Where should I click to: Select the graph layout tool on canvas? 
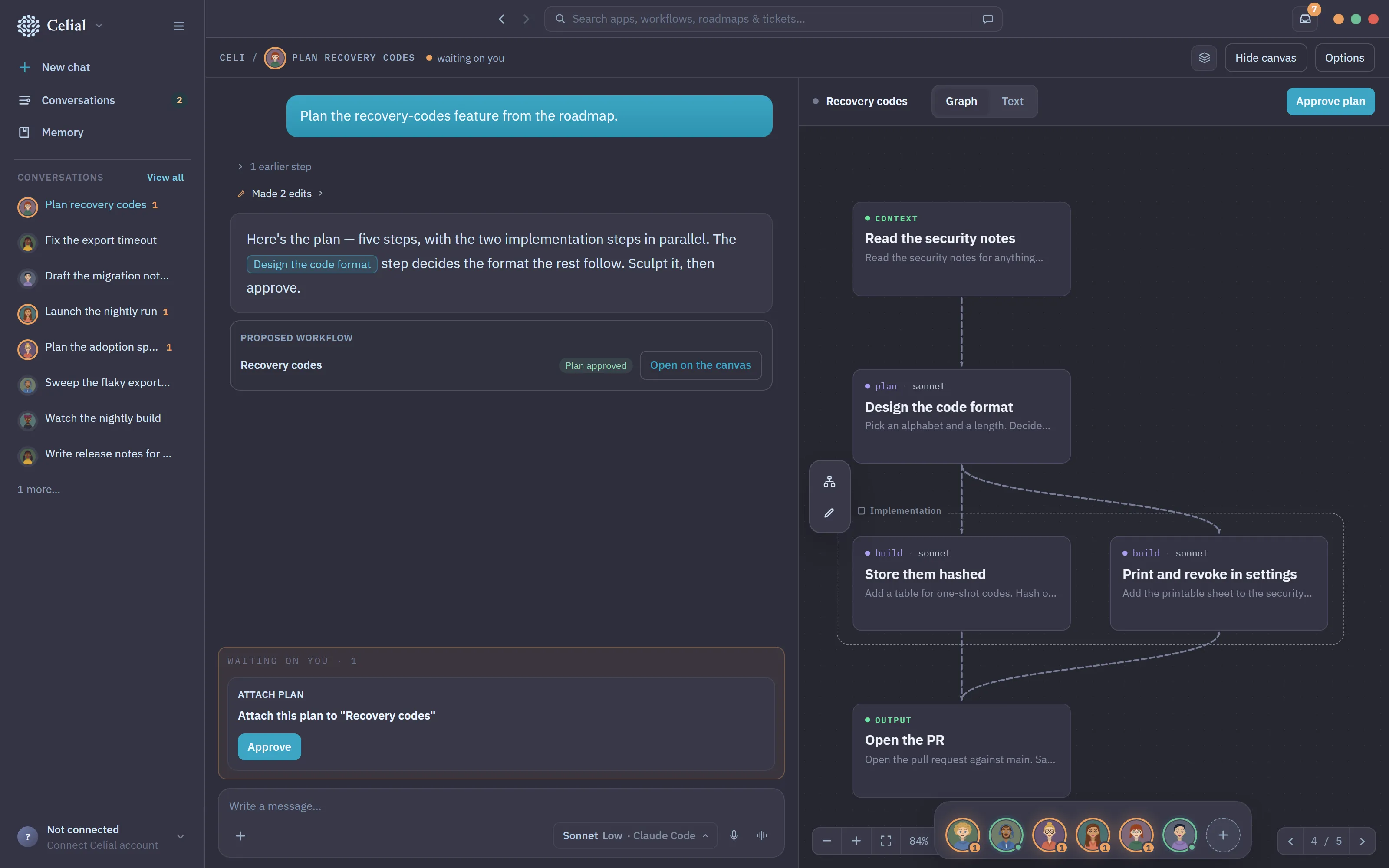(x=829, y=482)
